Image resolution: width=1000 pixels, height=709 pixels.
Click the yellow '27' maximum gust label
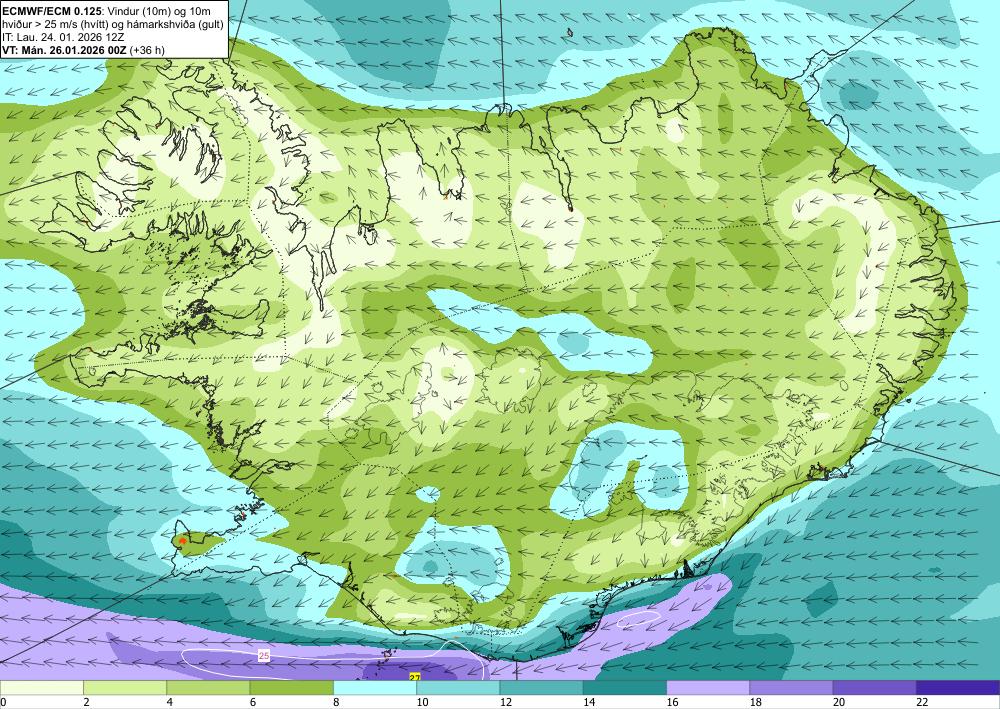click(x=415, y=677)
